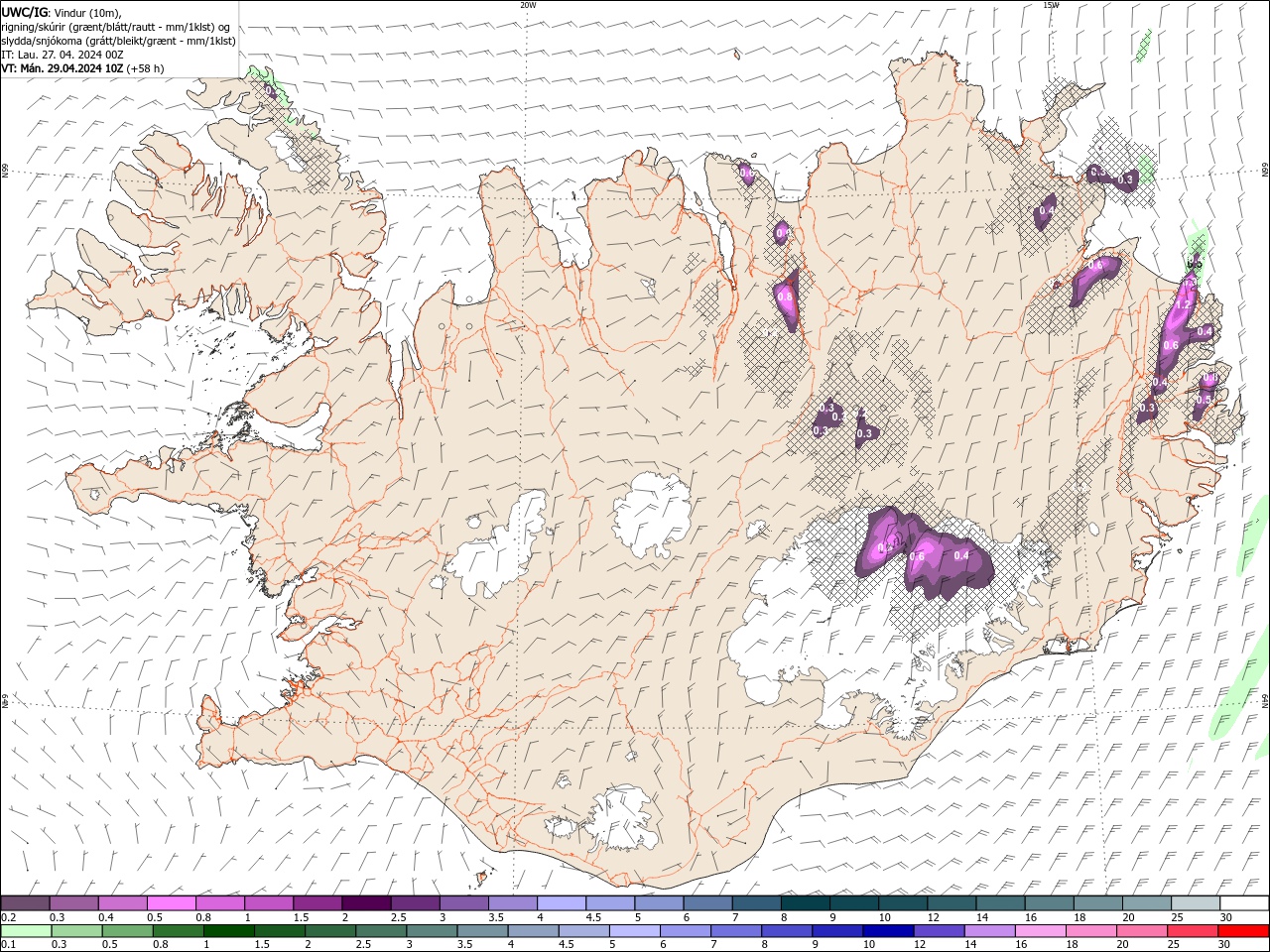Select the dark blue 10 swatch in lower legend
The height and width of the screenshot is (952, 1270).
coord(886,931)
